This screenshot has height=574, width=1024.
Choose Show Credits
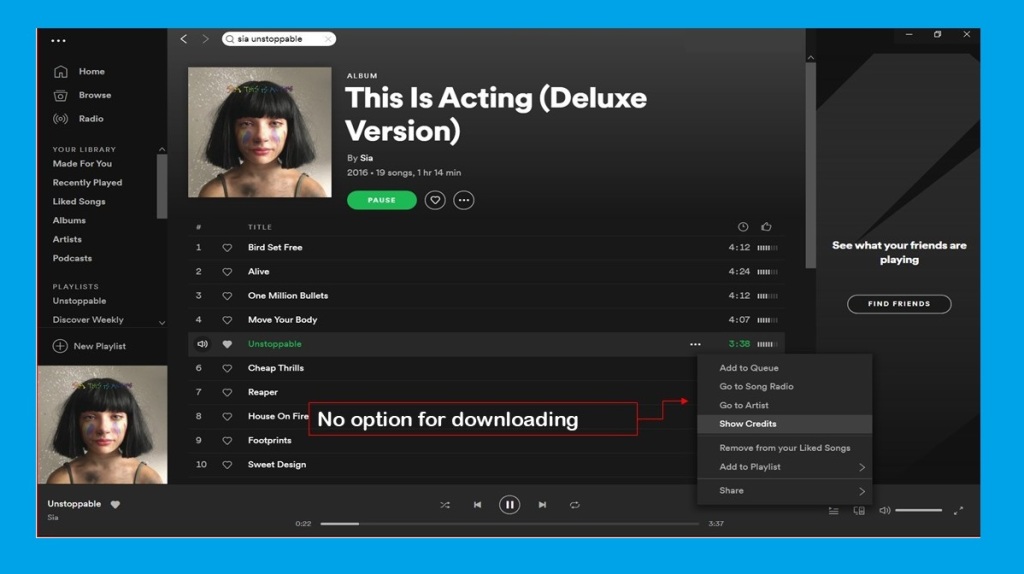click(x=784, y=424)
